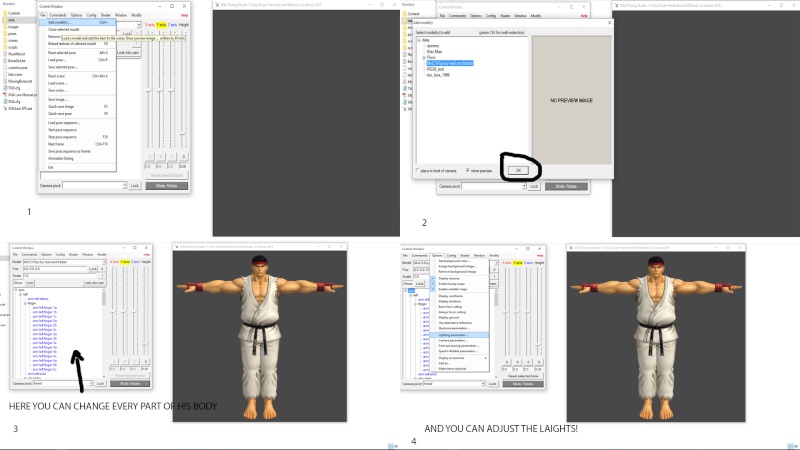The width and height of the screenshot is (800, 450).
Task: Select the TNG.cfg file icon
Action: (x=5, y=88)
